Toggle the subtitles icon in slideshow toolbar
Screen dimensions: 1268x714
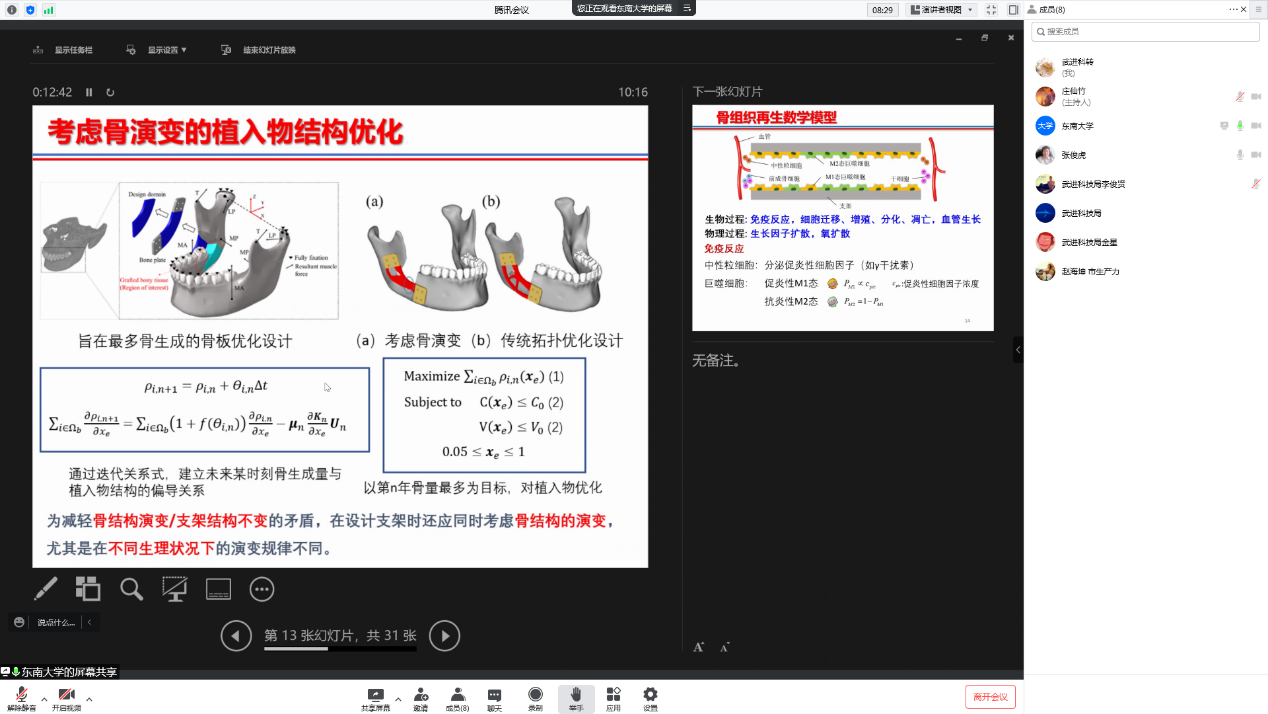click(218, 589)
